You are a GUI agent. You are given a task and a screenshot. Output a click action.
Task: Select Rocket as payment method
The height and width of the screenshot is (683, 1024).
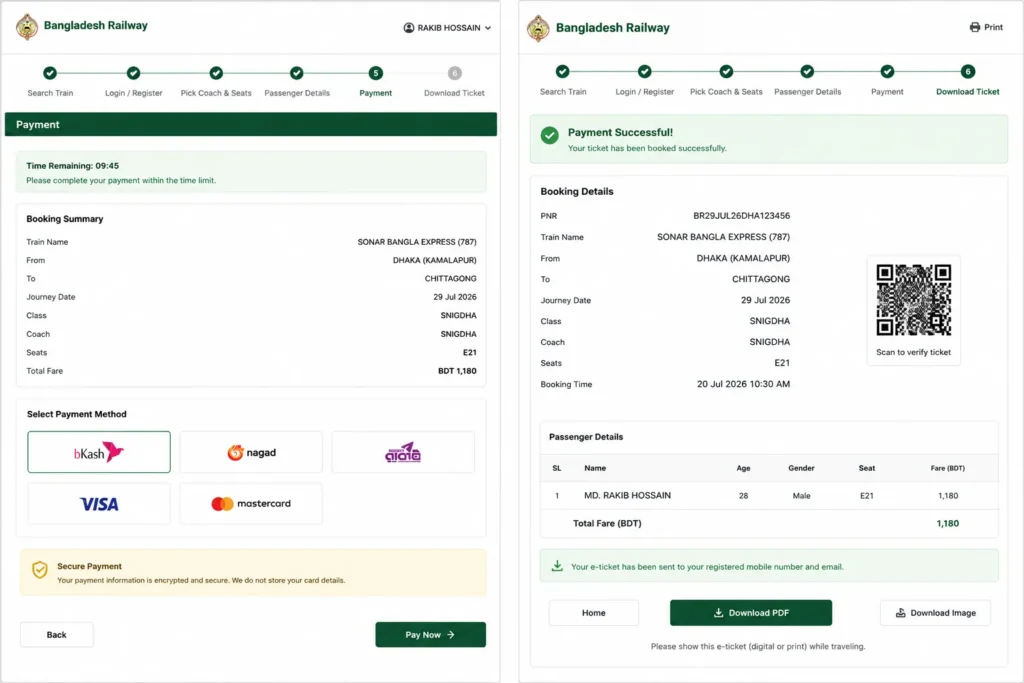point(403,452)
